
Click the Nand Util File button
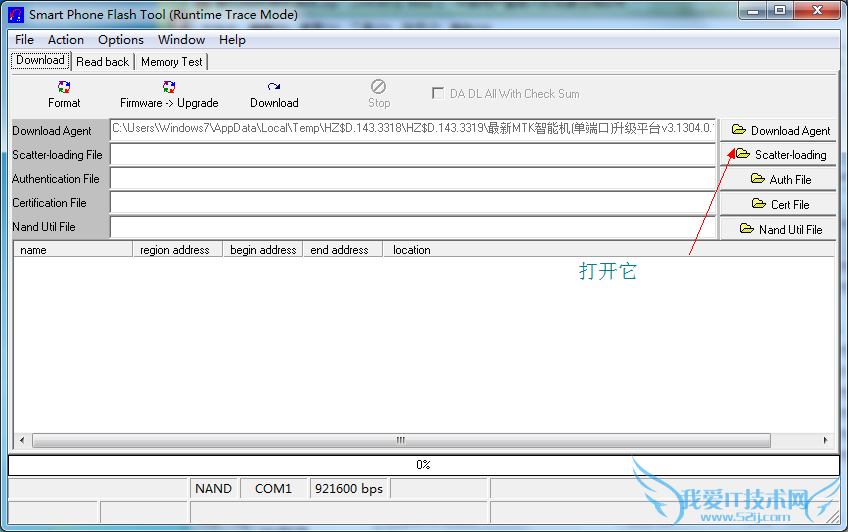(779, 229)
